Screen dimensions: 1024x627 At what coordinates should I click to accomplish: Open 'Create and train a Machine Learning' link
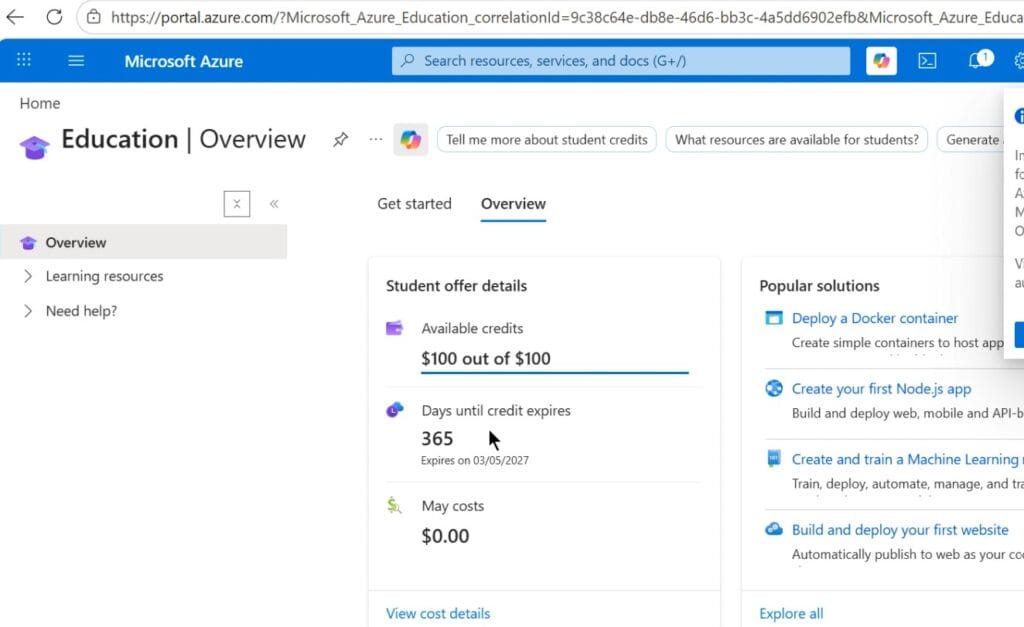(907, 459)
